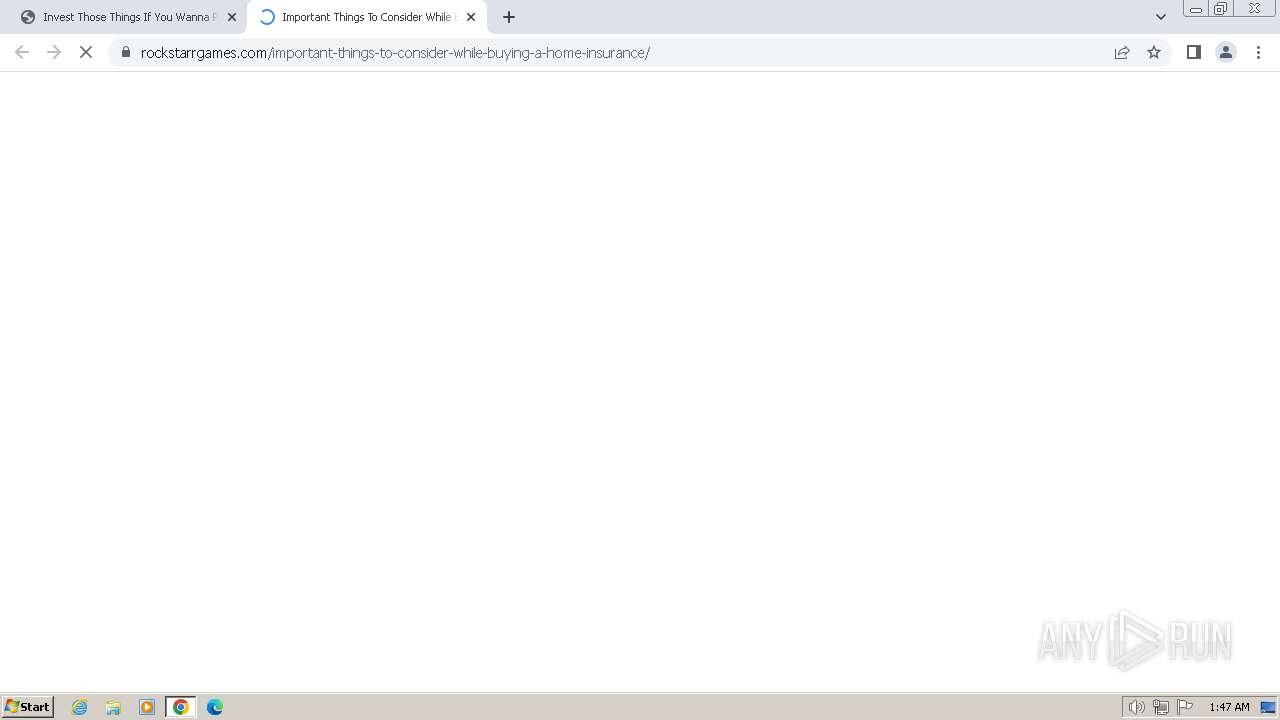Minimize the Chrome window
This screenshot has height=720, width=1280.
tap(1195, 9)
